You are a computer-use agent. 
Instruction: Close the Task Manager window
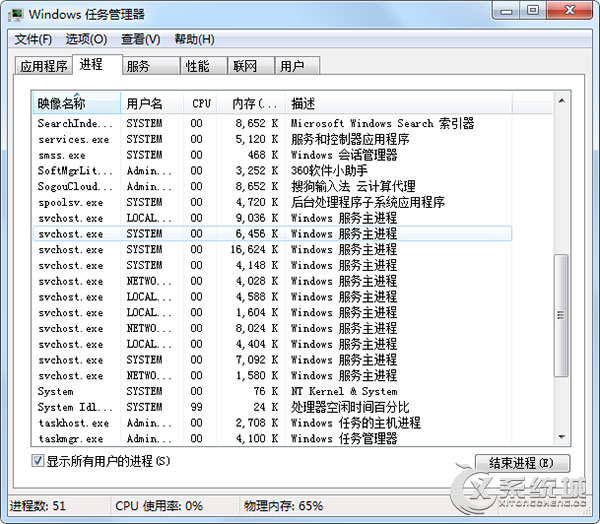(570, 10)
